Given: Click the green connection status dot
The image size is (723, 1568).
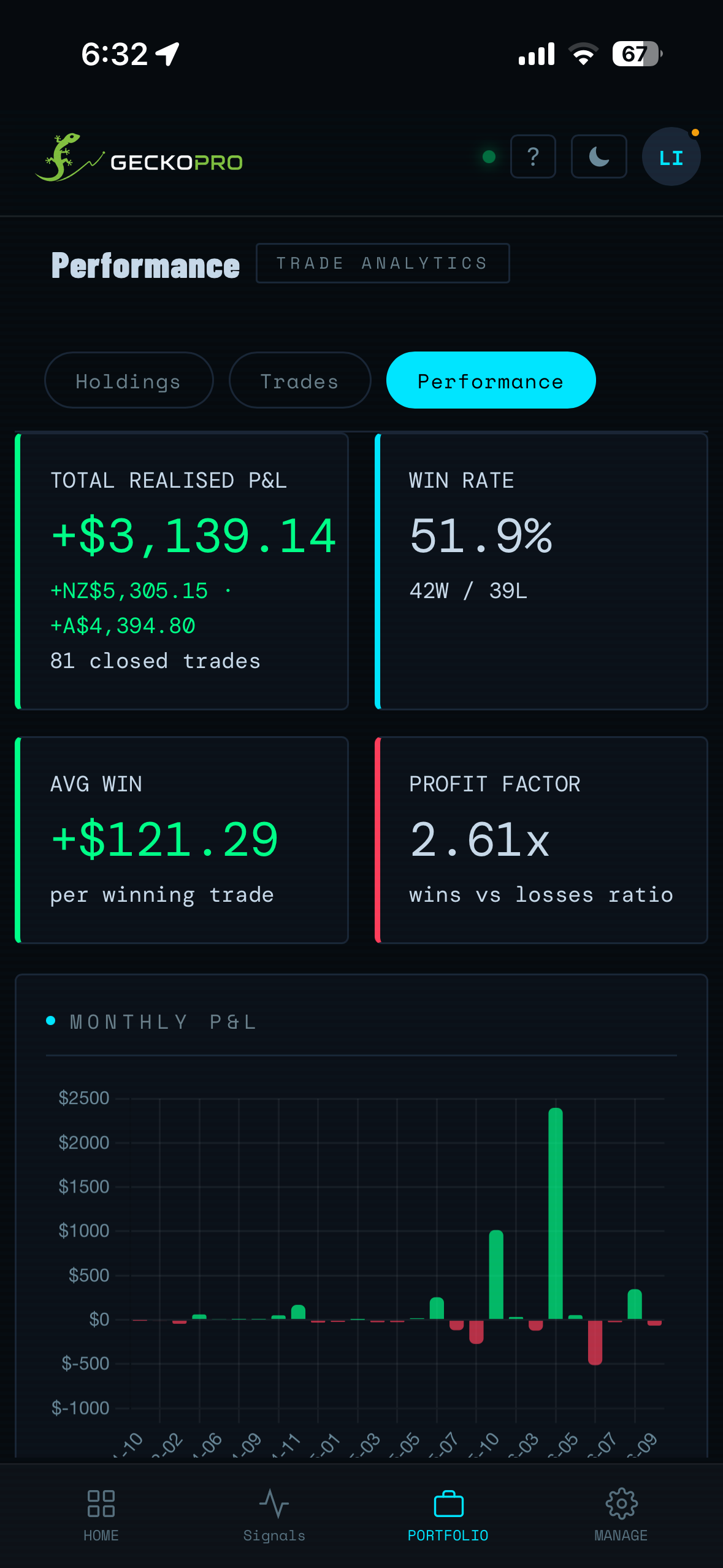Looking at the screenshot, I should pos(489,157).
